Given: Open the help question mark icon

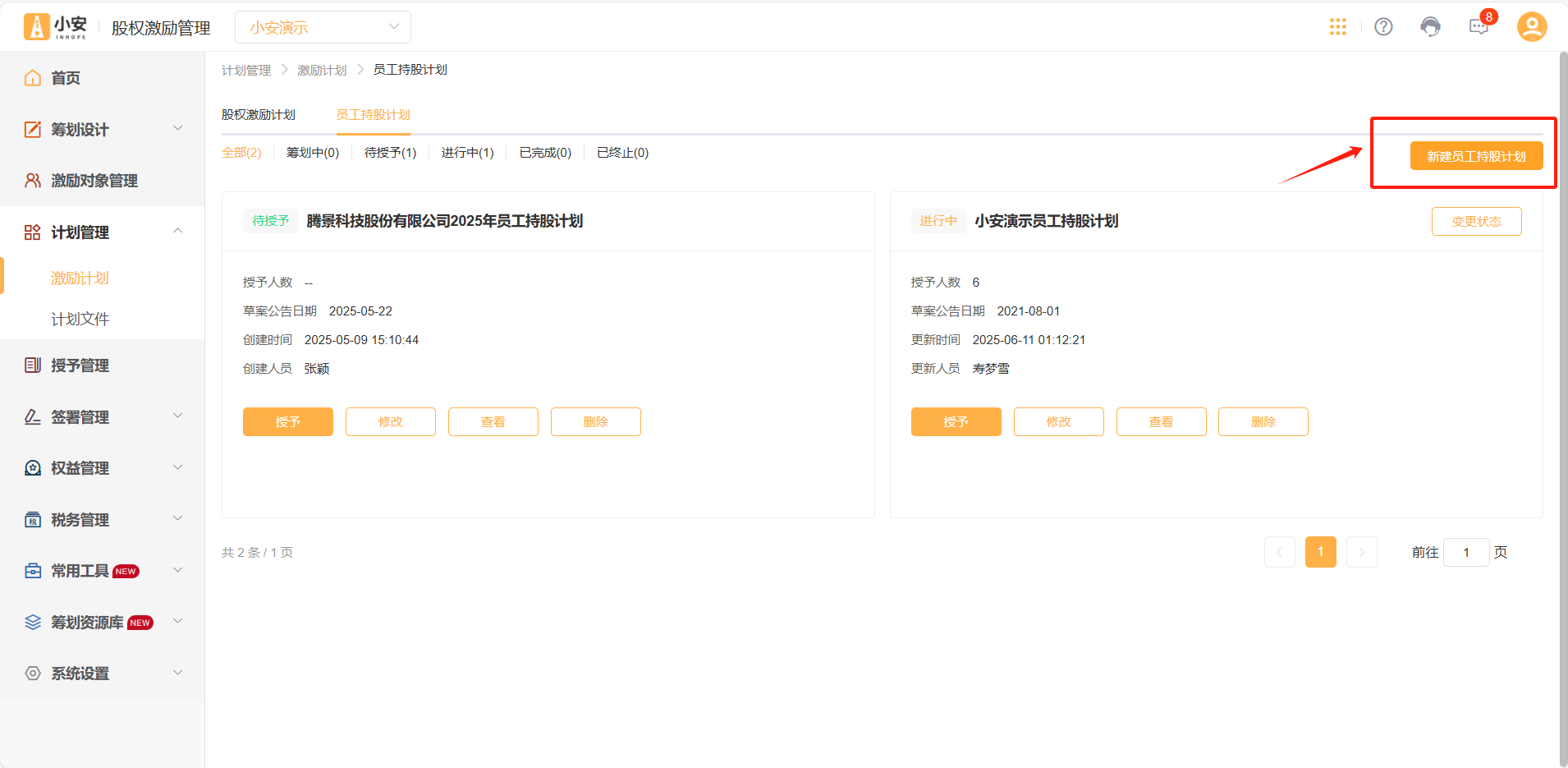Looking at the screenshot, I should click(x=1383, y=27).
